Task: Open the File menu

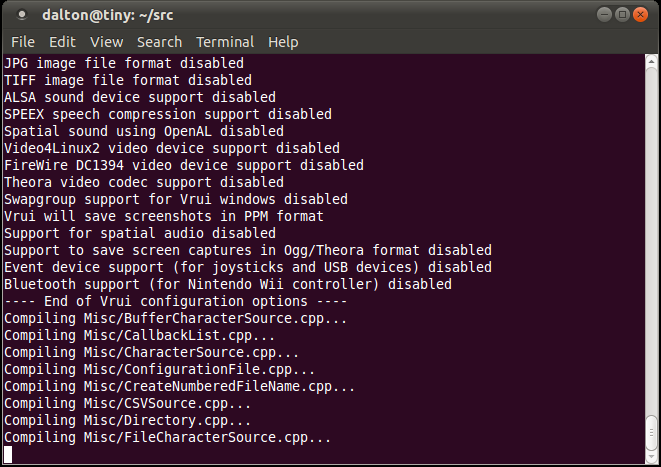Action: pos(23,42)
